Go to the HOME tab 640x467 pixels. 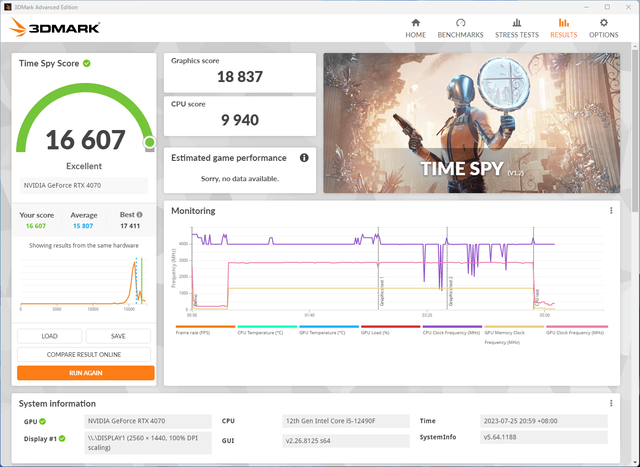click(416, 28)
